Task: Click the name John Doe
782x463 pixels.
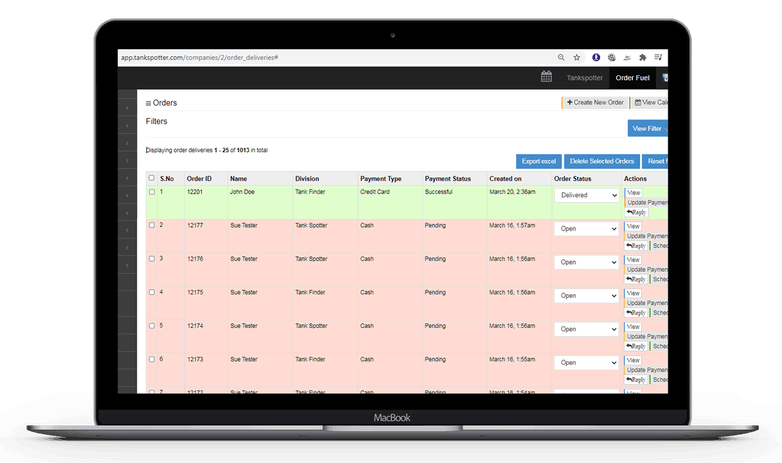Action: tap(242, 192)
